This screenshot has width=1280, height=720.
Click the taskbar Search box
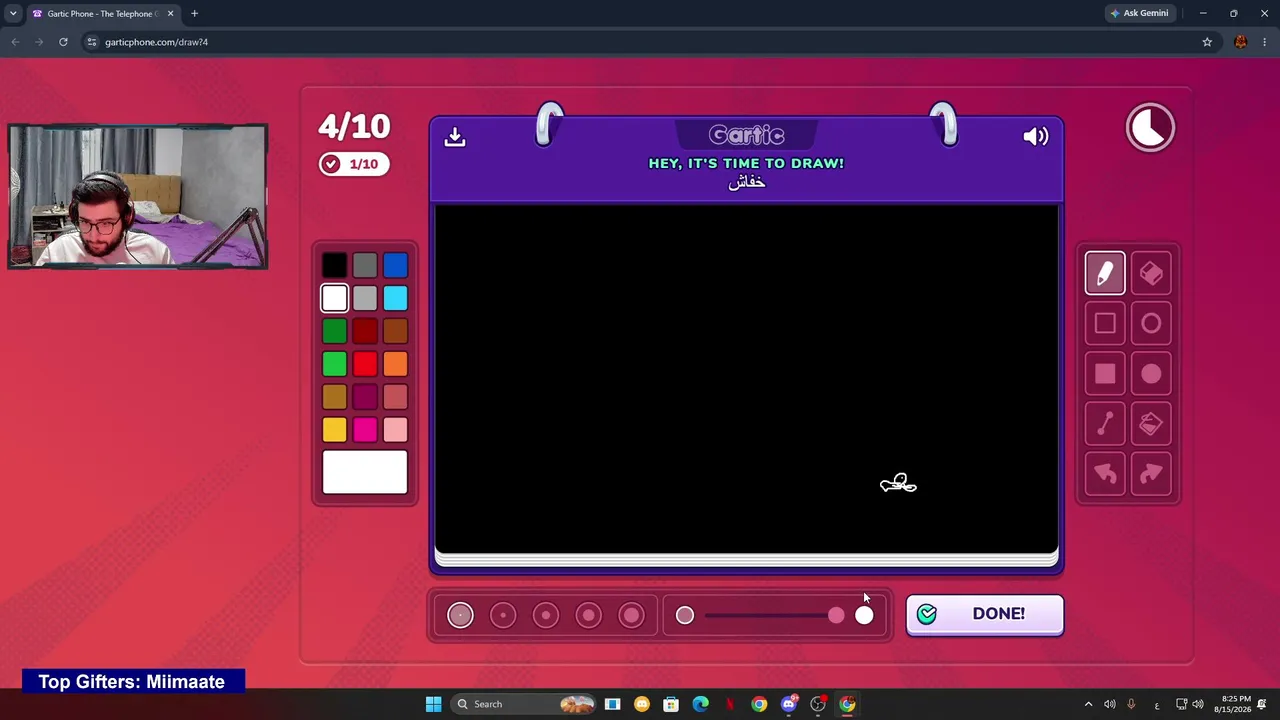tap(524, 704)
